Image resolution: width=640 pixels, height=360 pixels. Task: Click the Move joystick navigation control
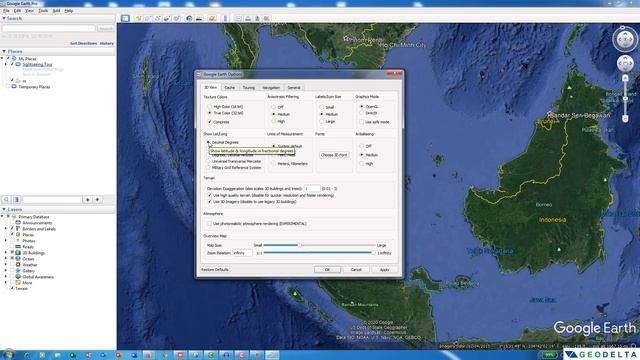pos(625,64)
